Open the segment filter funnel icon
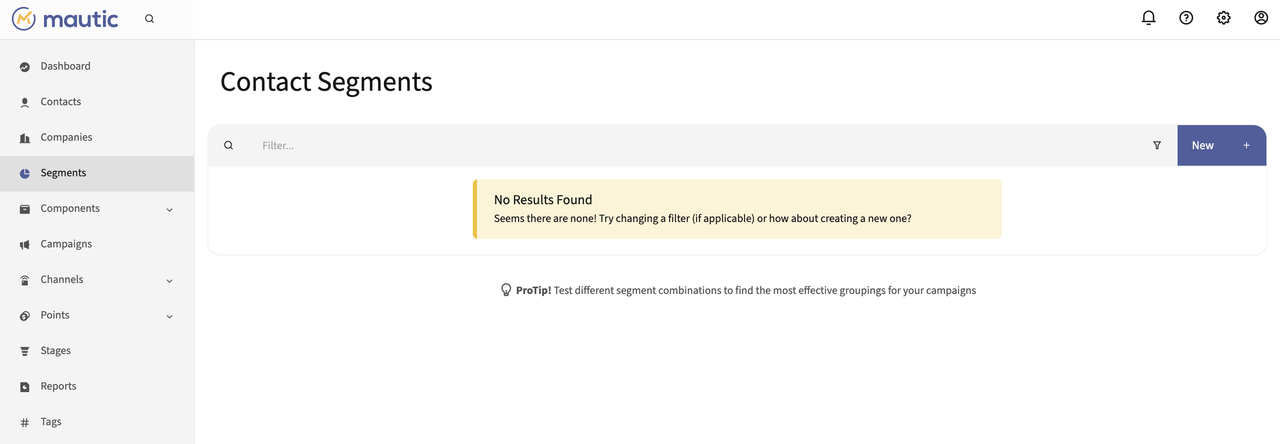 tap(1157, 145)
